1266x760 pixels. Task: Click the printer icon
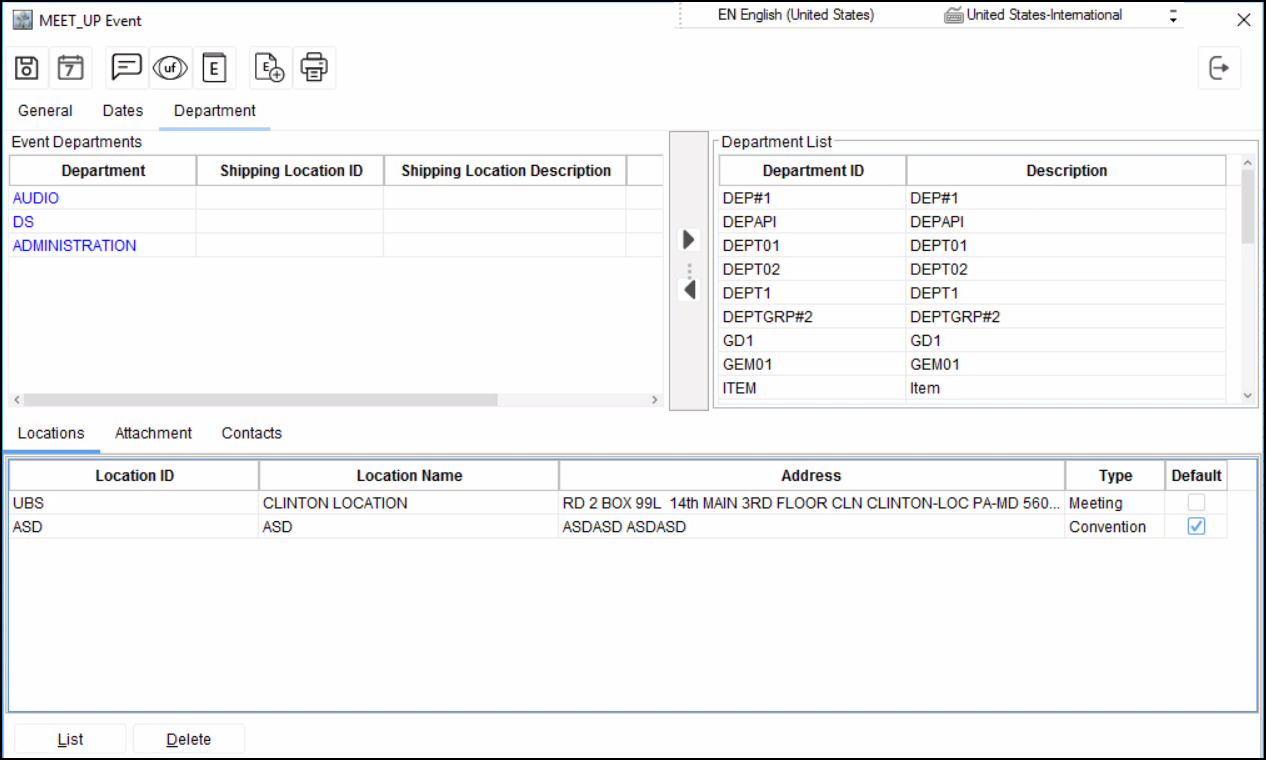(x=314, y=68)
